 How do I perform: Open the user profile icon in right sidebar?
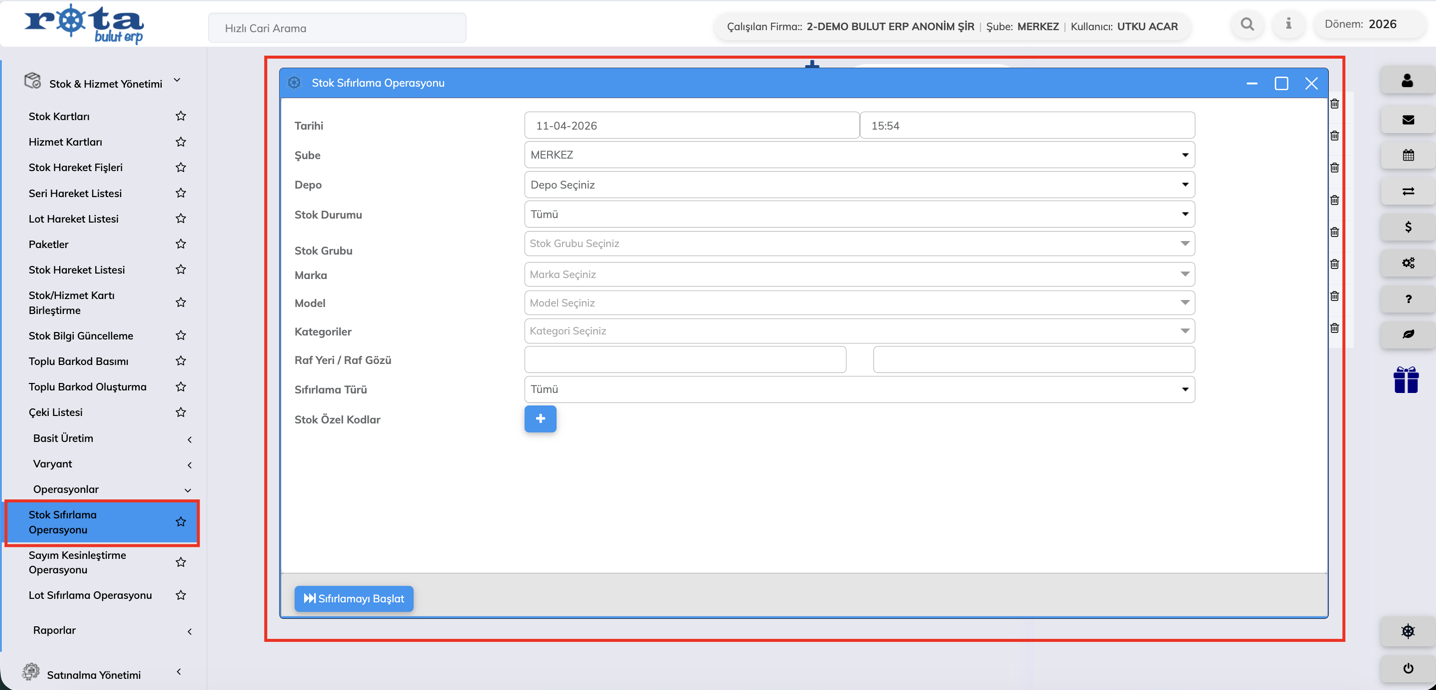click(x=1407, y=81)
